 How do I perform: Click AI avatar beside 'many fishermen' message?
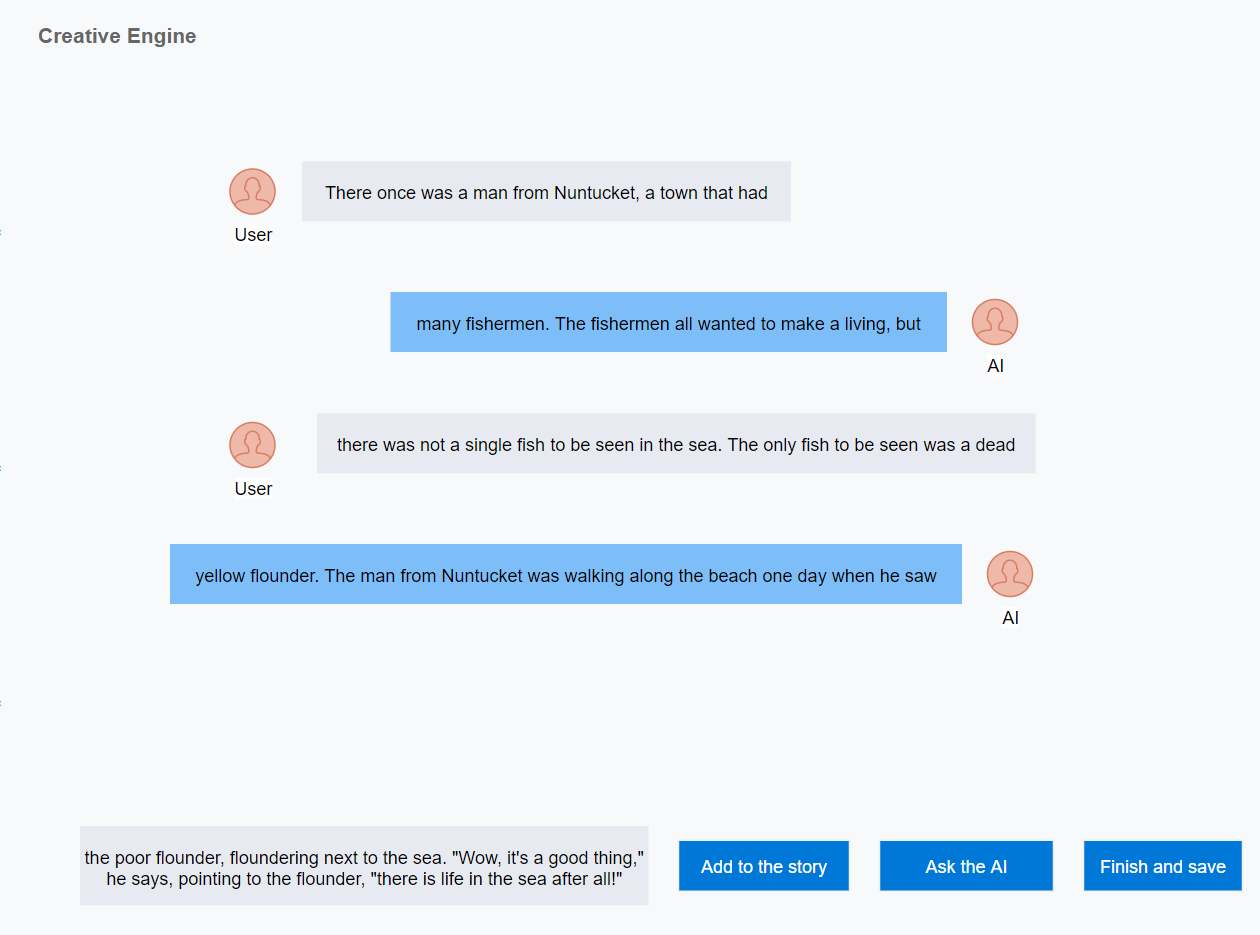point(995,322)
